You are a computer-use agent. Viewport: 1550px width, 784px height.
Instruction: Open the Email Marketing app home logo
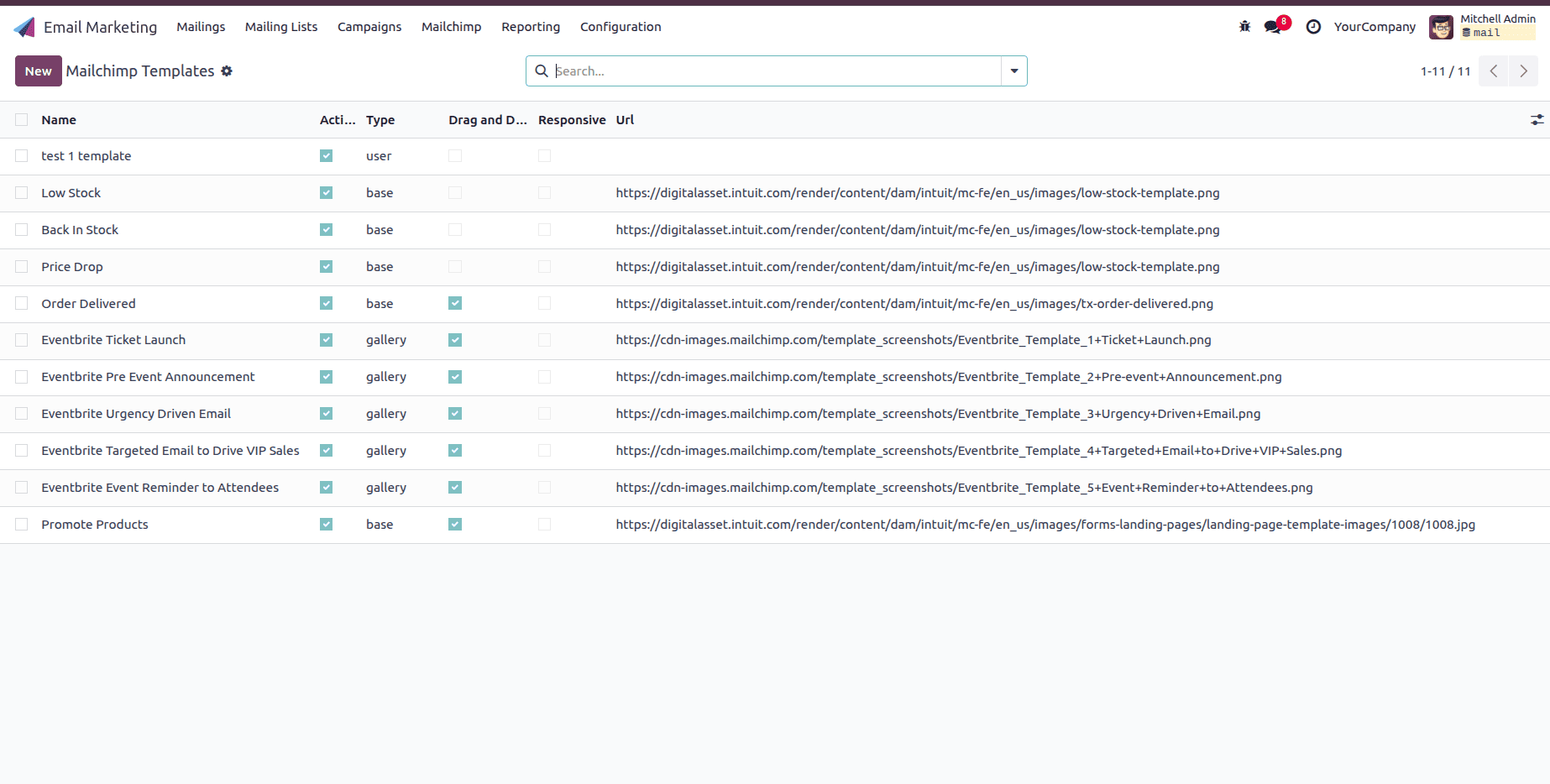[x=24, y=27]
